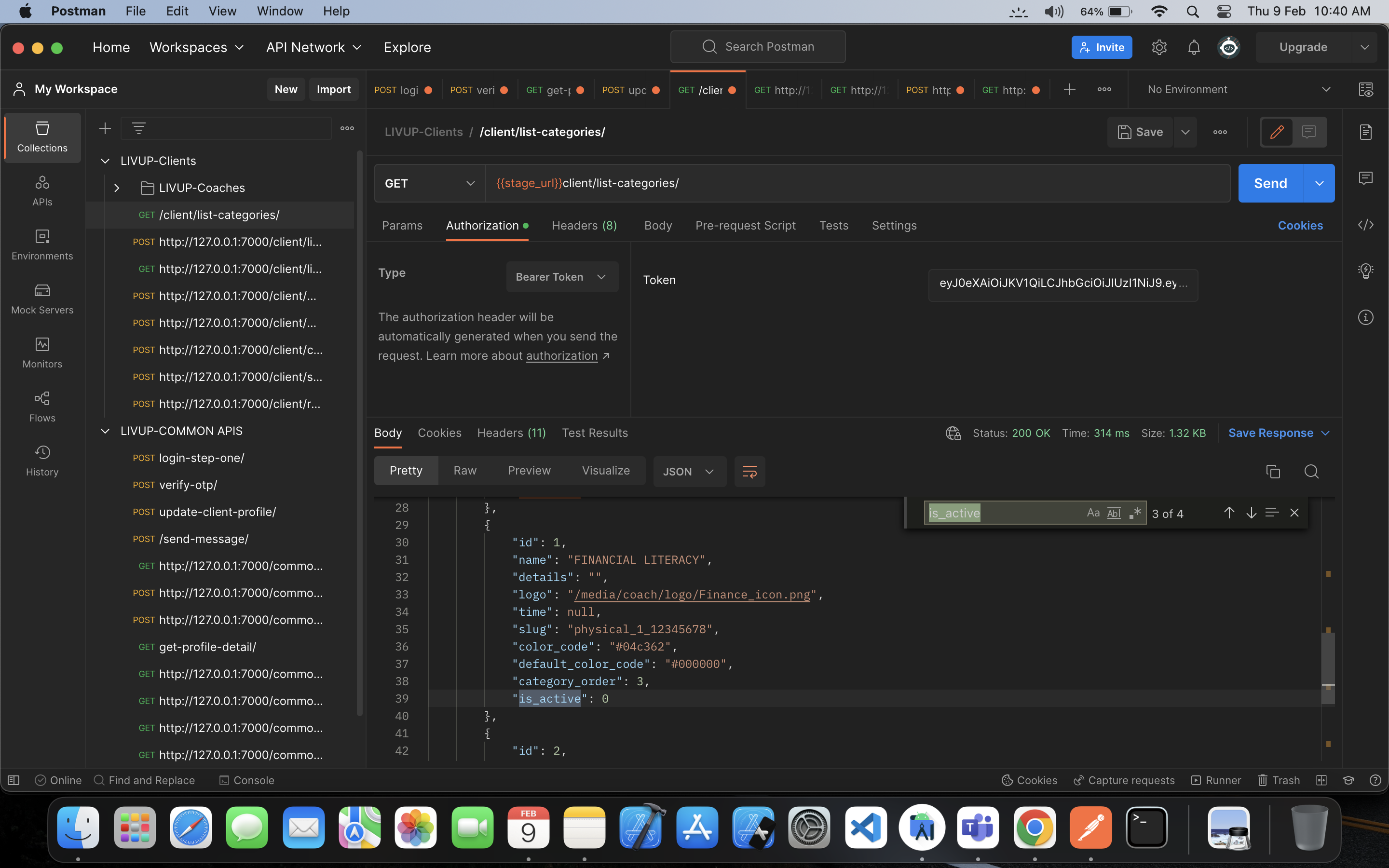
Task: Click the Send button
Action: tap(1271, 183)
